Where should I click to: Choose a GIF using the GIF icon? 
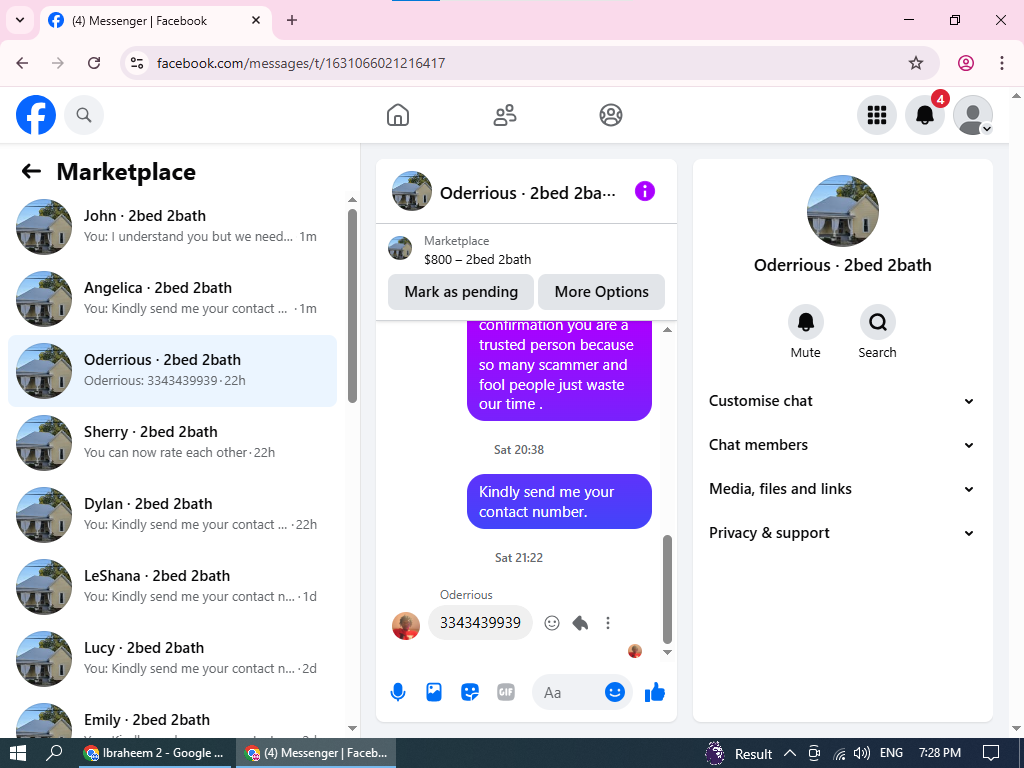coord(505,692)
